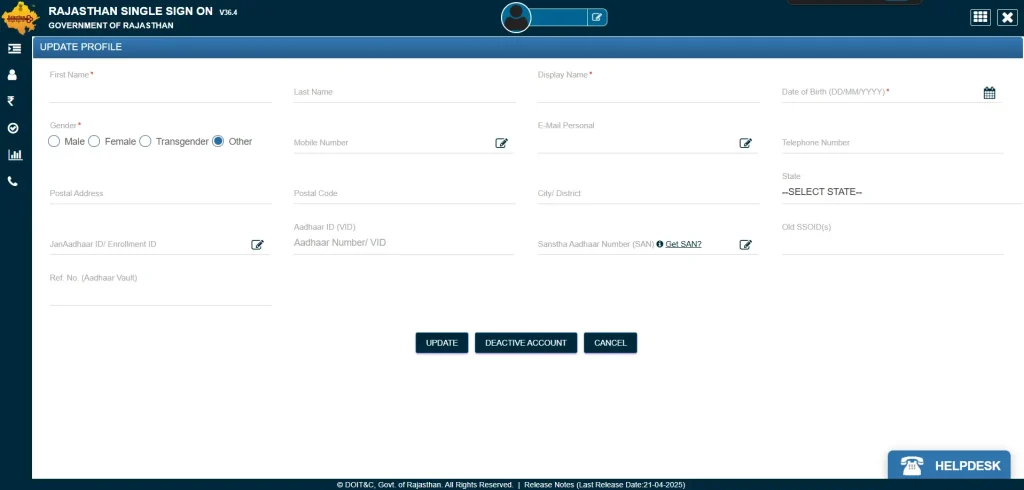Open the Select State dropdown
Viewport: 1024px width, 490px height.
click(x=901, y=193)
